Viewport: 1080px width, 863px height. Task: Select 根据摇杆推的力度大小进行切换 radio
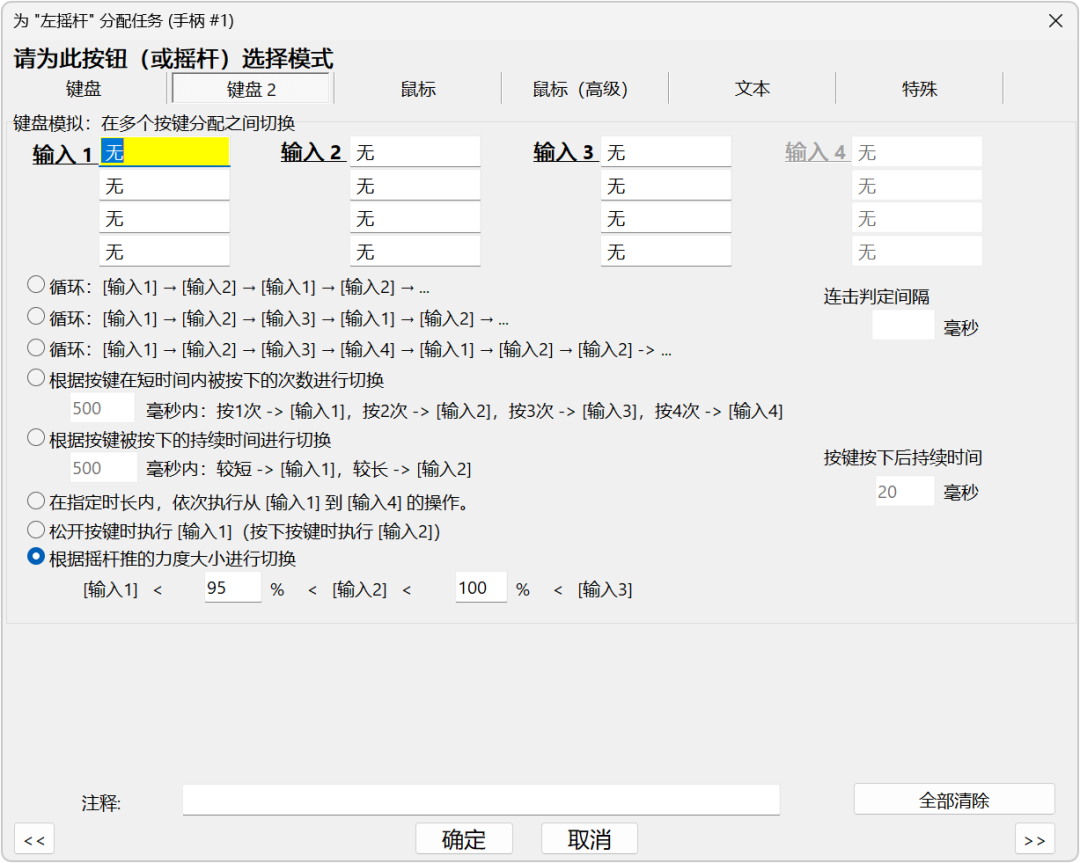coord(36,557)
